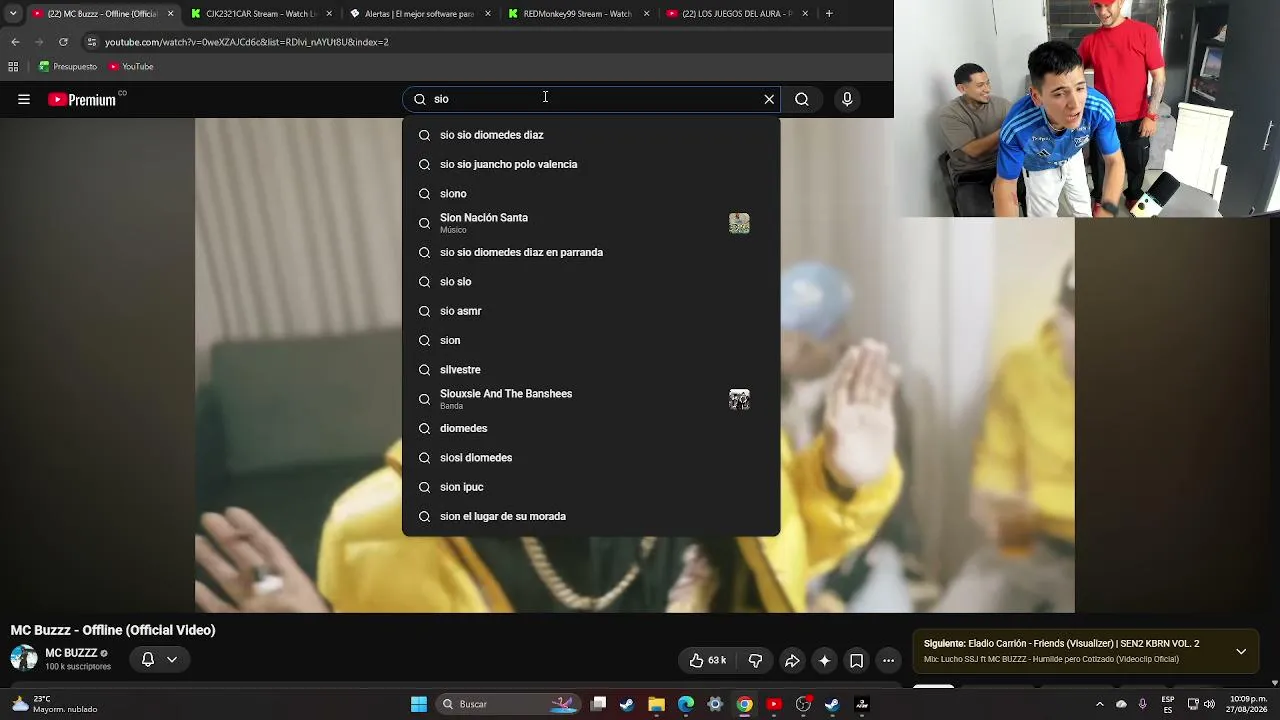Choose the "siono" search suggestion
This screenshot has height=720, width=1280.
591,194
